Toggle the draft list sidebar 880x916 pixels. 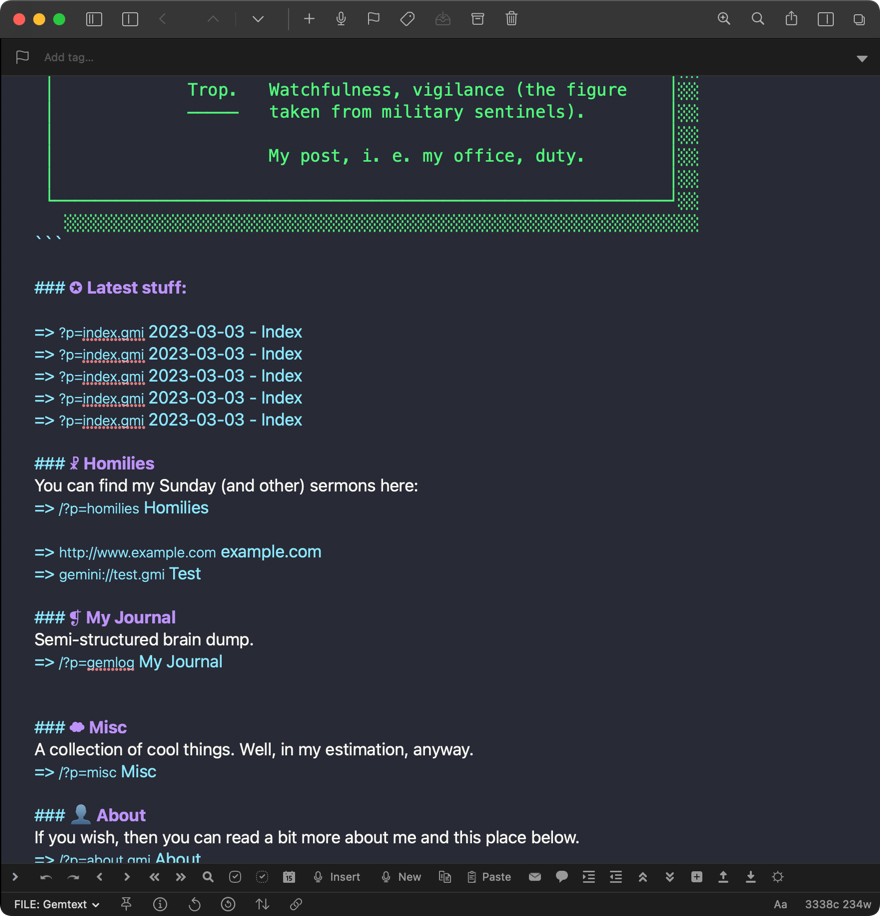94,19
